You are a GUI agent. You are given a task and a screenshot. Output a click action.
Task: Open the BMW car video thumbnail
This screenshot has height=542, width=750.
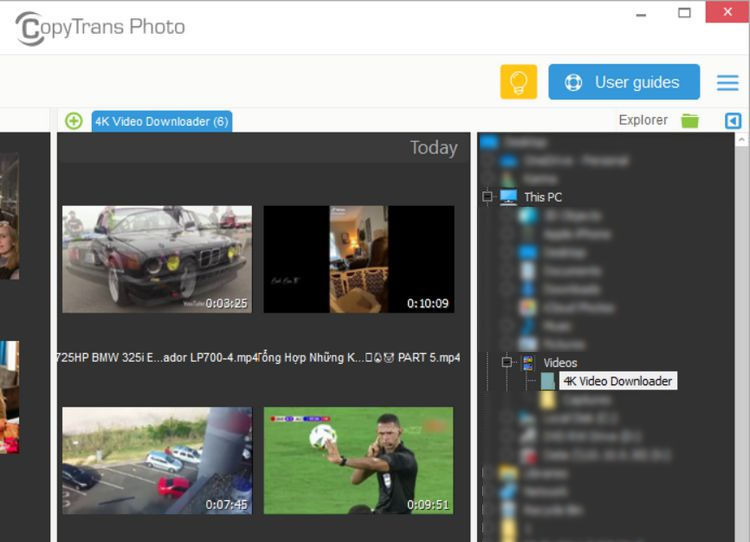pyautogui.click(x=157, y=259)
